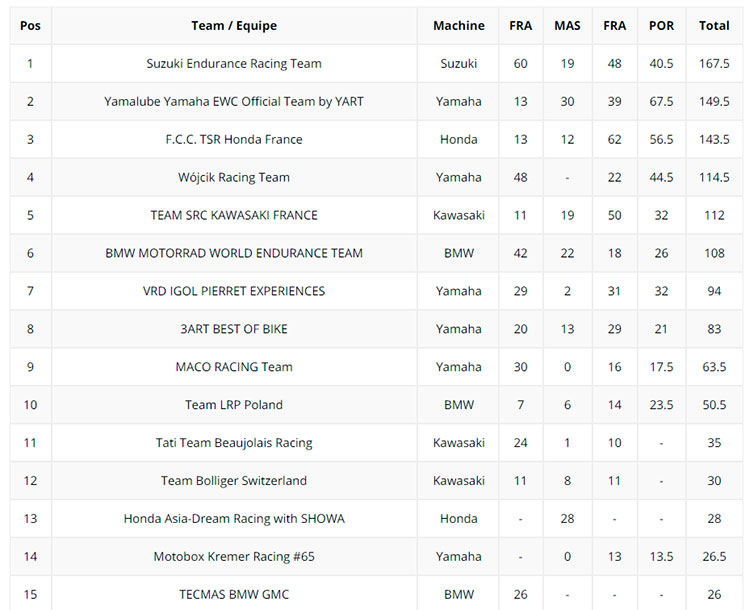Viewport: 745px width, 610px height.
Task: Click the POR column header
Action: (661, 25)
